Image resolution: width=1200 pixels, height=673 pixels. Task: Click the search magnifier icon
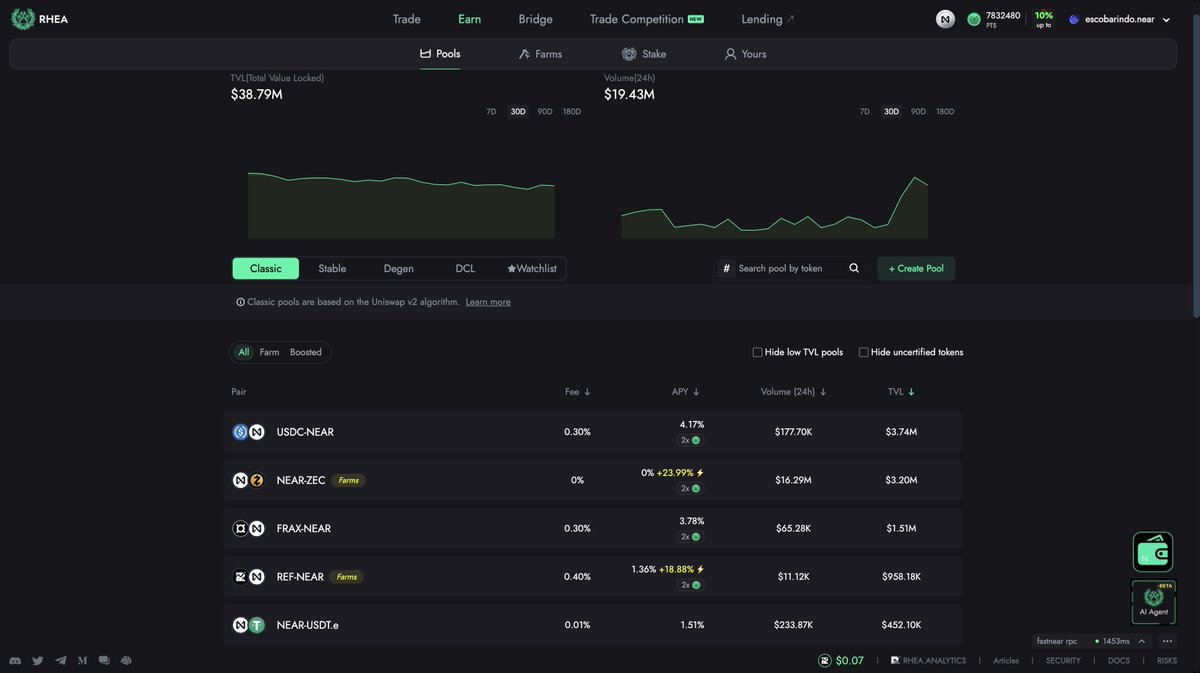(854, 268)
